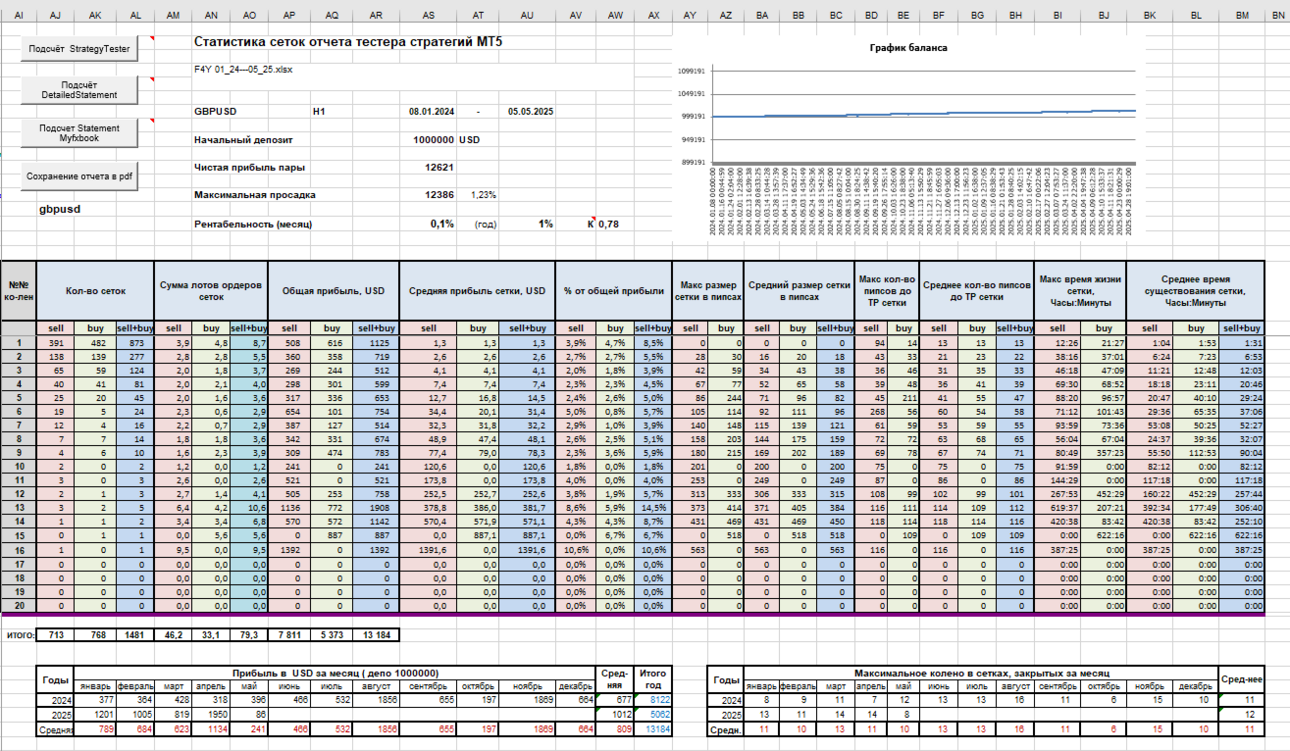
Task: Click the "Кол-во сеток" table header
Action: pyautogui.click(x=96, y=290)
